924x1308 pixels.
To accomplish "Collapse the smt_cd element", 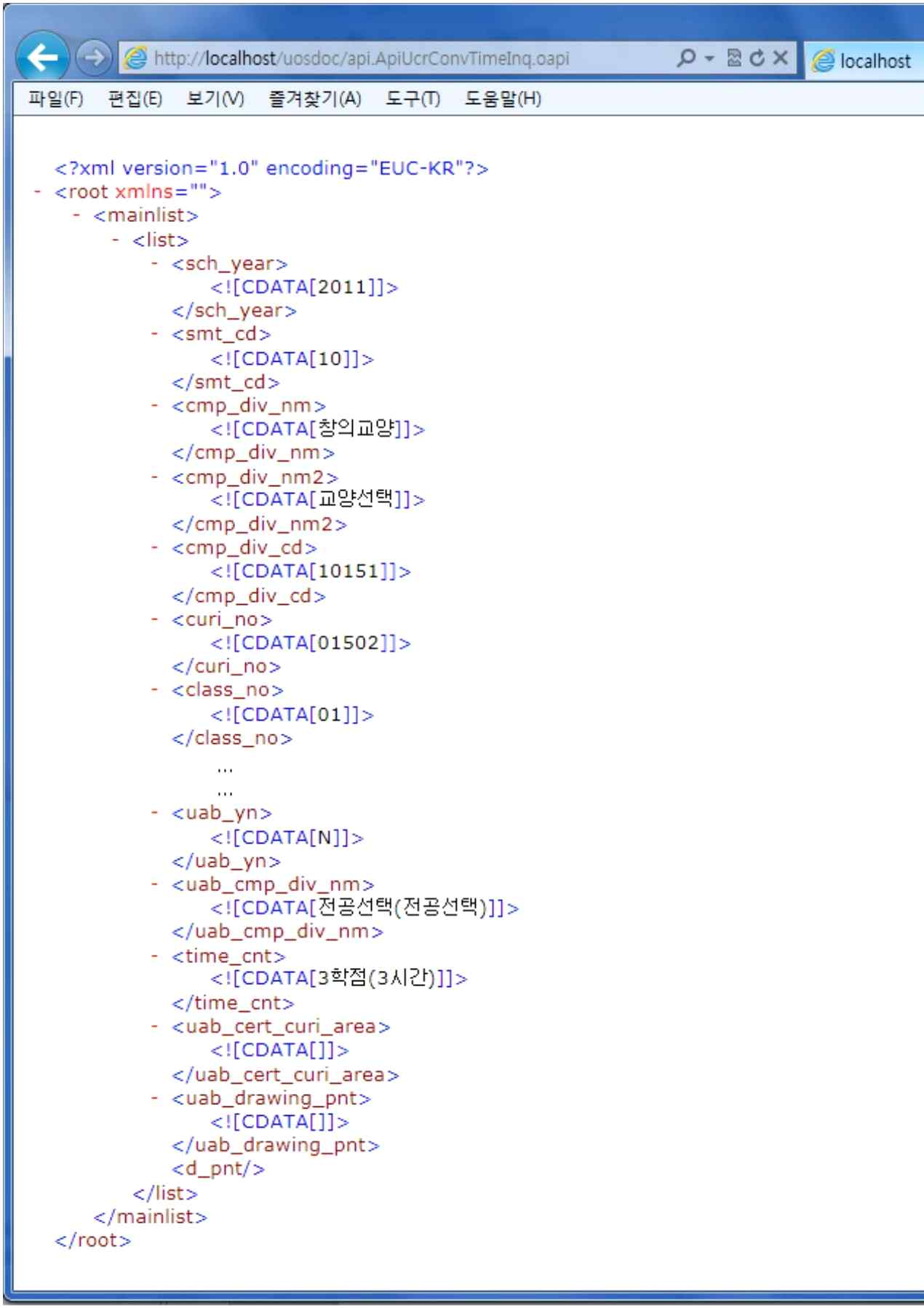I will (155, 333).
